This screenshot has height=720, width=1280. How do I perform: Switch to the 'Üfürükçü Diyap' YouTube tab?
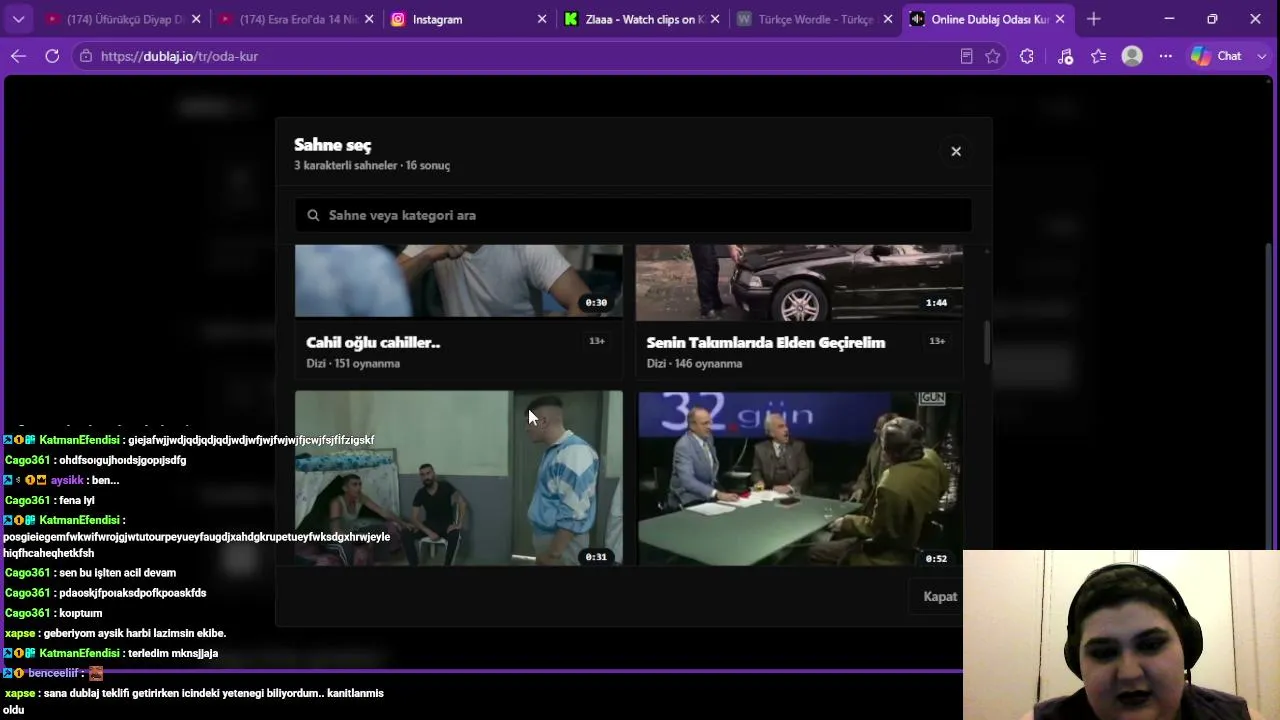tap(125, 19)
